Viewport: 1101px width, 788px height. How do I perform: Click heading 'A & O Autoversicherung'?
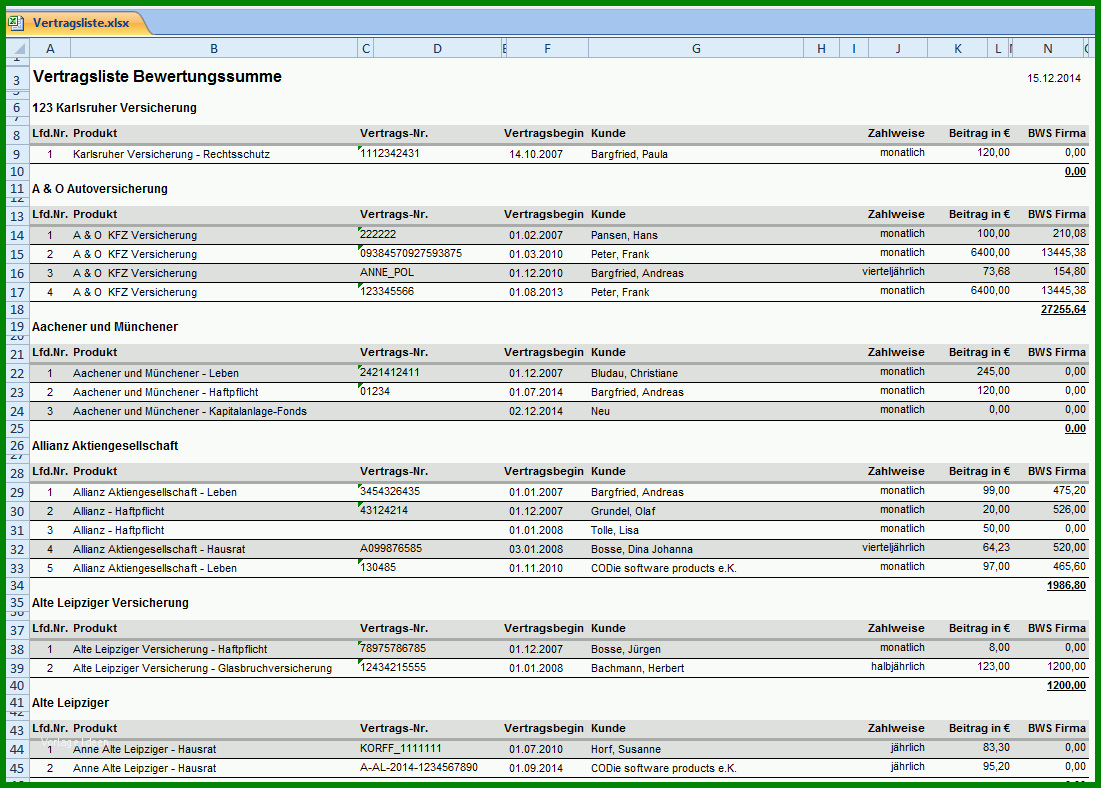100,188
